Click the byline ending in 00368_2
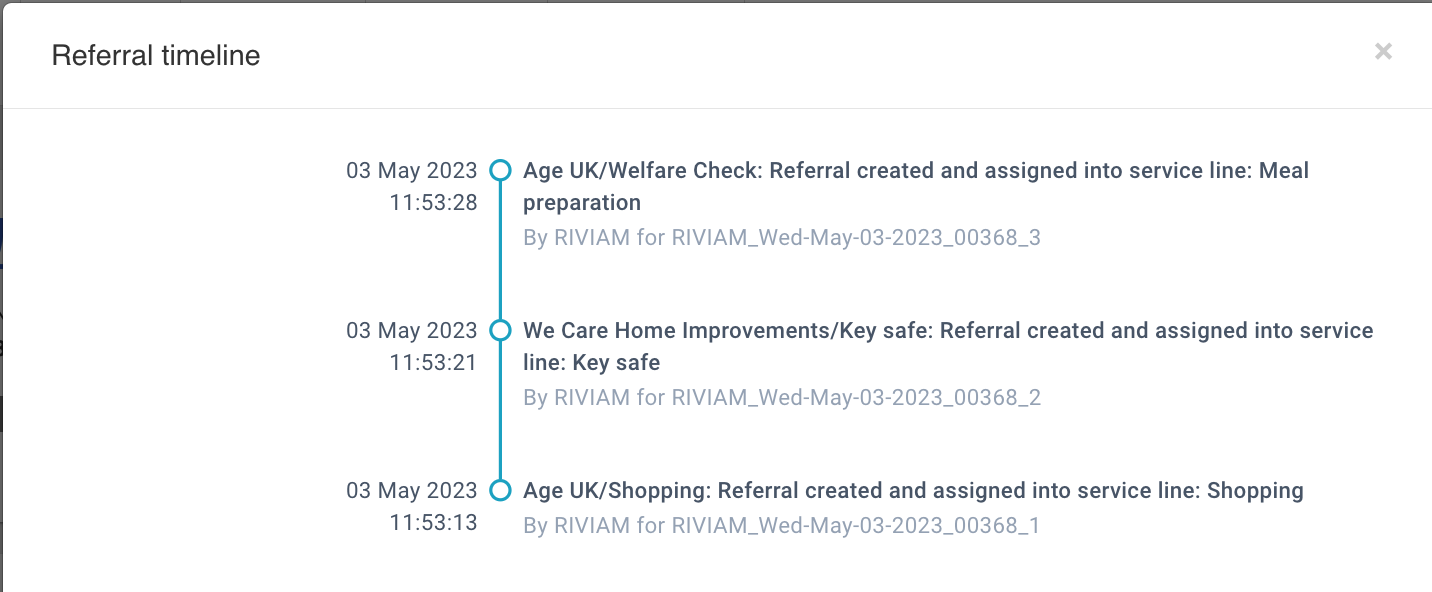The image size is (1432, 592). coord(782,398)
